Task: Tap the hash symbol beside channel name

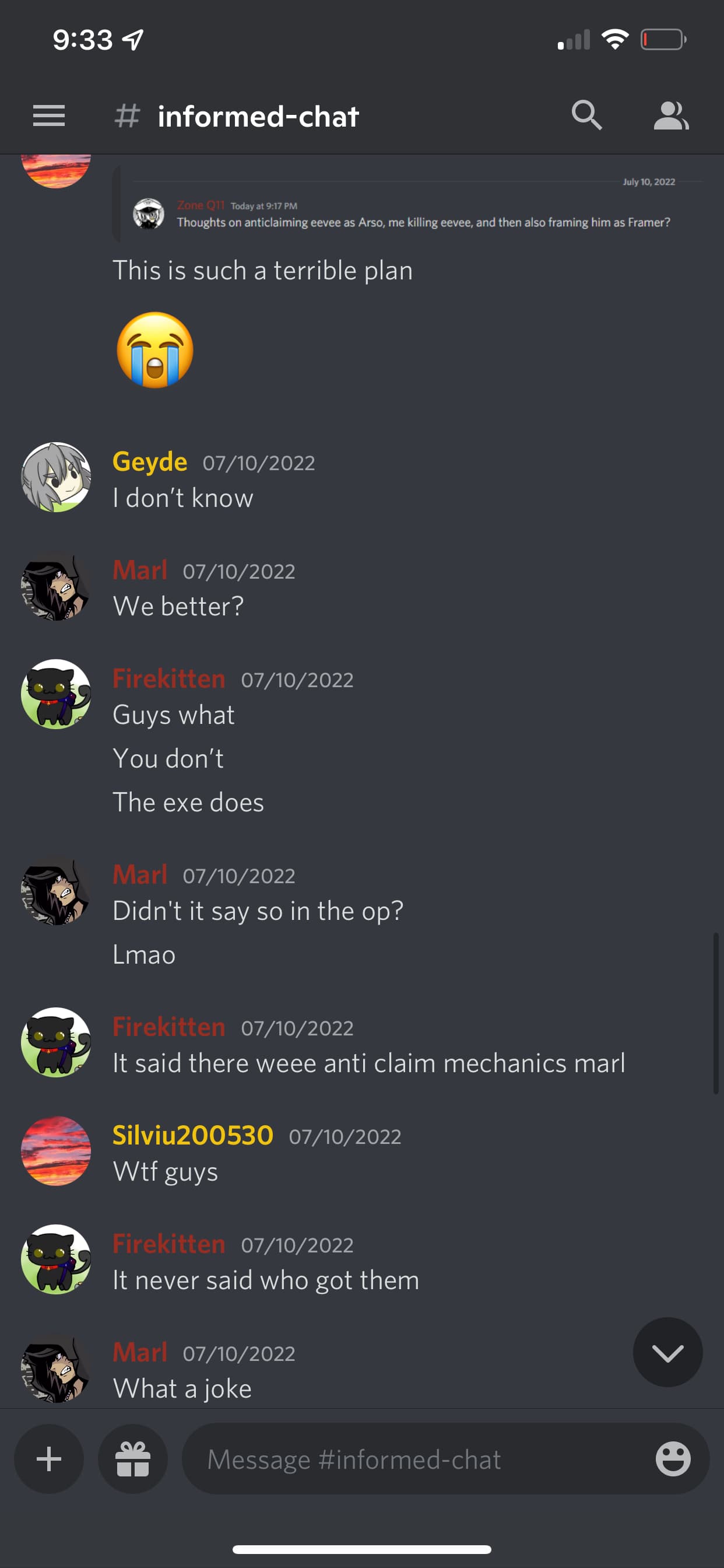Action: coord(127,115)
